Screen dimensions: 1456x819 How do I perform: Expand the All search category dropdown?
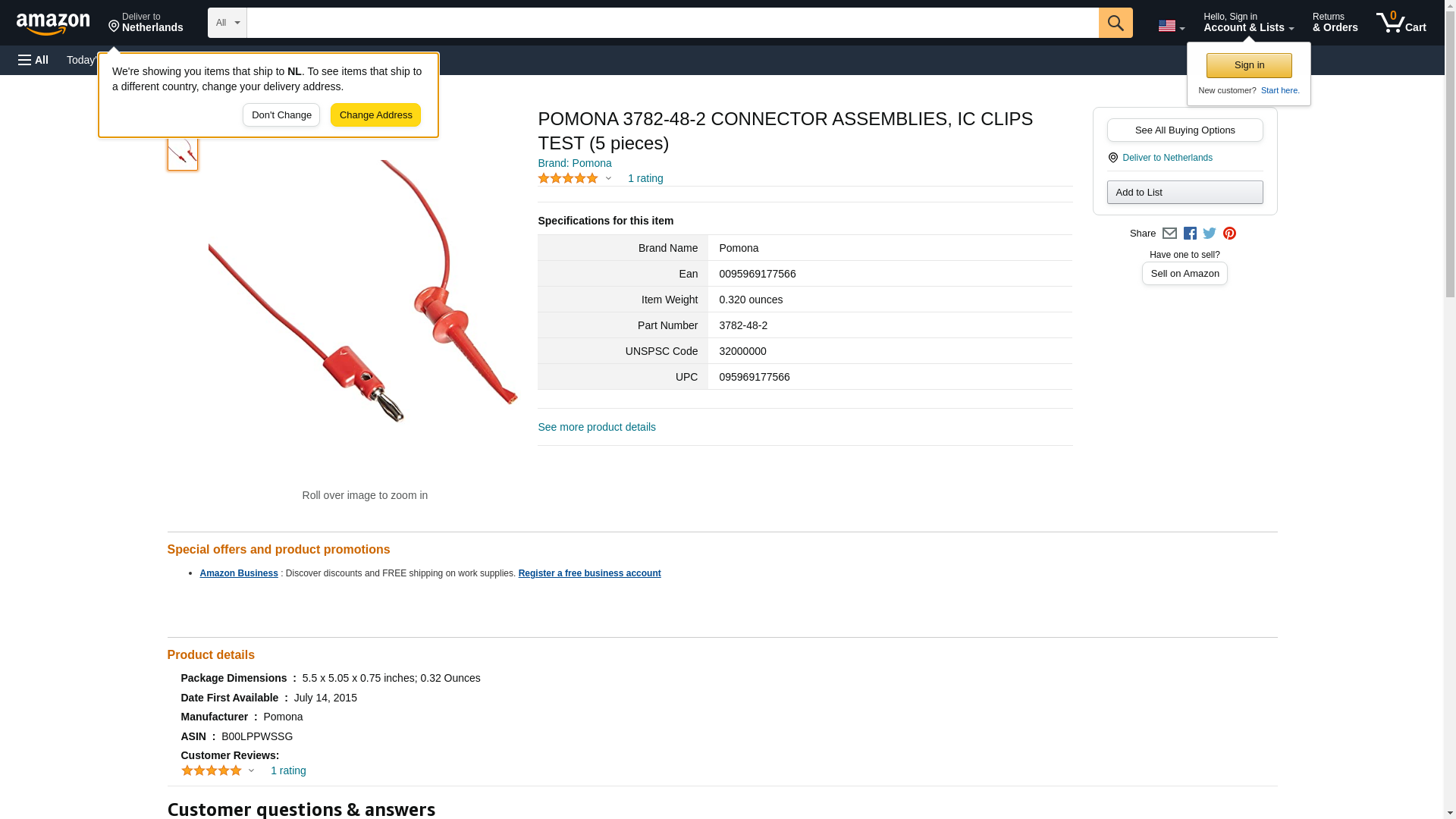(227, 23)
